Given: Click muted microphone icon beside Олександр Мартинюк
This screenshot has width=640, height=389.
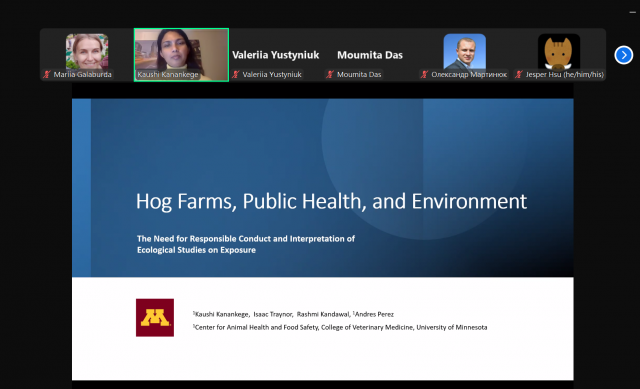Looking at the screenshot, I should point(424,74).
